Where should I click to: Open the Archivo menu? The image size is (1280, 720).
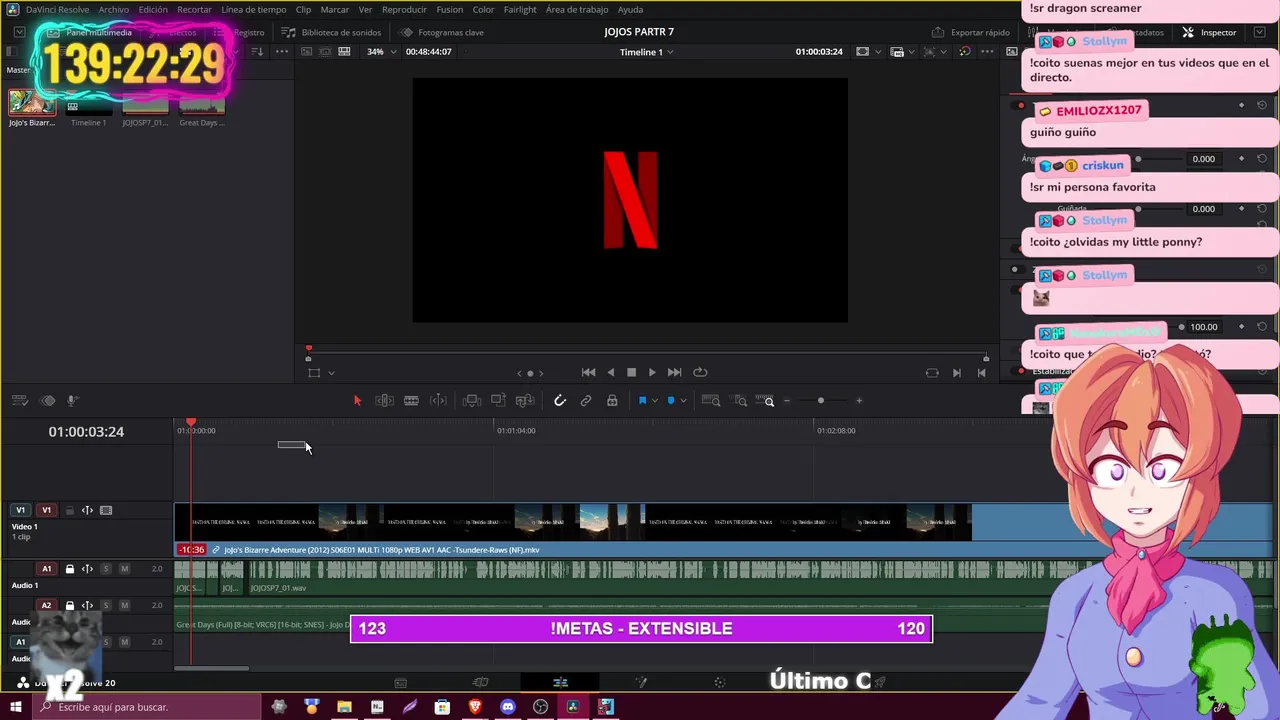pyautogui.click(x=113, y=9)
